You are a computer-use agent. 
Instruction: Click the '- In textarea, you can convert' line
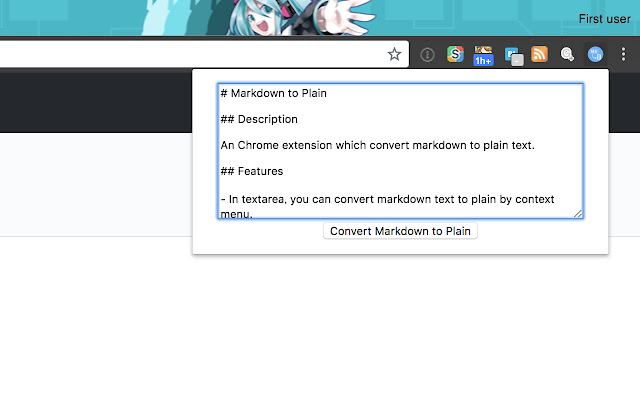[387, 199]
